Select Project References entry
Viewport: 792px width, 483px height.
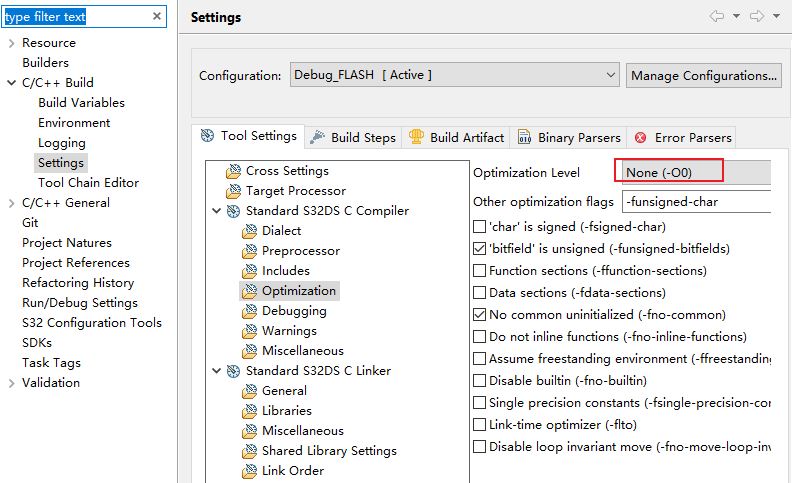coord(76,263)
